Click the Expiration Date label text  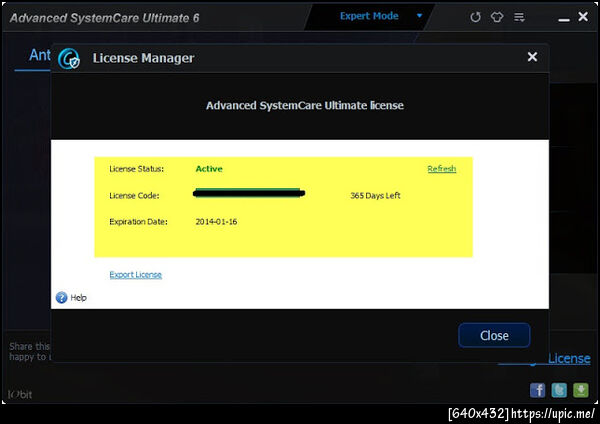138,222
